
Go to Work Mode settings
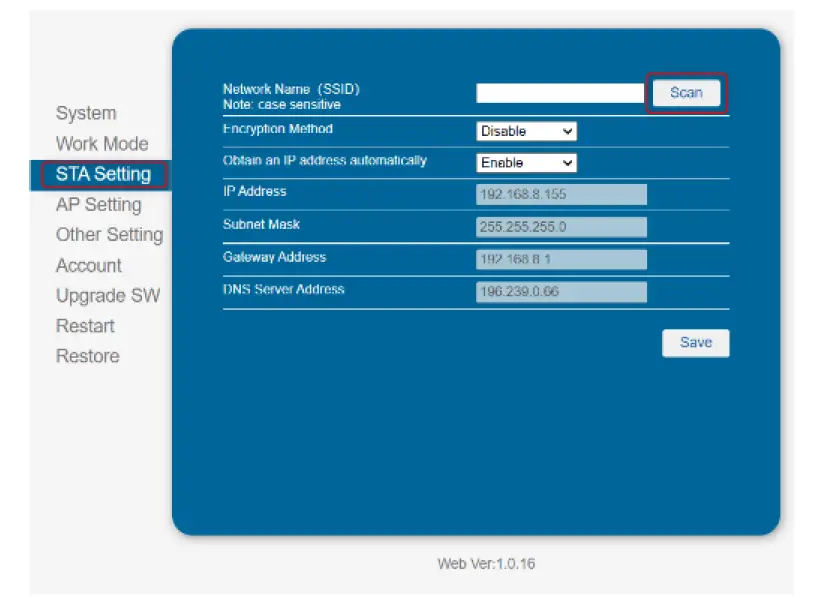[101, 144]
